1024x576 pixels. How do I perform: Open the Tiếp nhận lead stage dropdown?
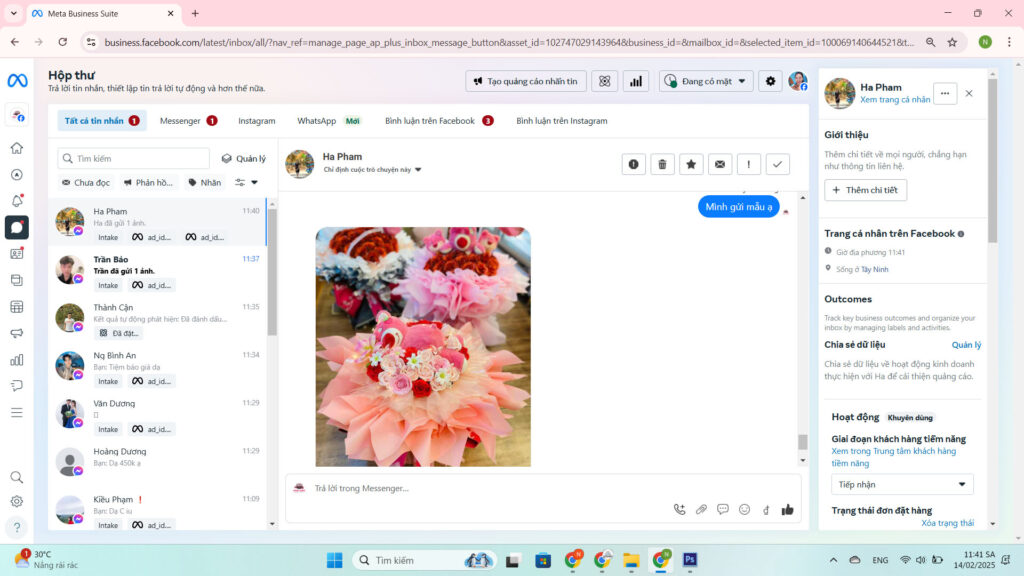[902, 484]
